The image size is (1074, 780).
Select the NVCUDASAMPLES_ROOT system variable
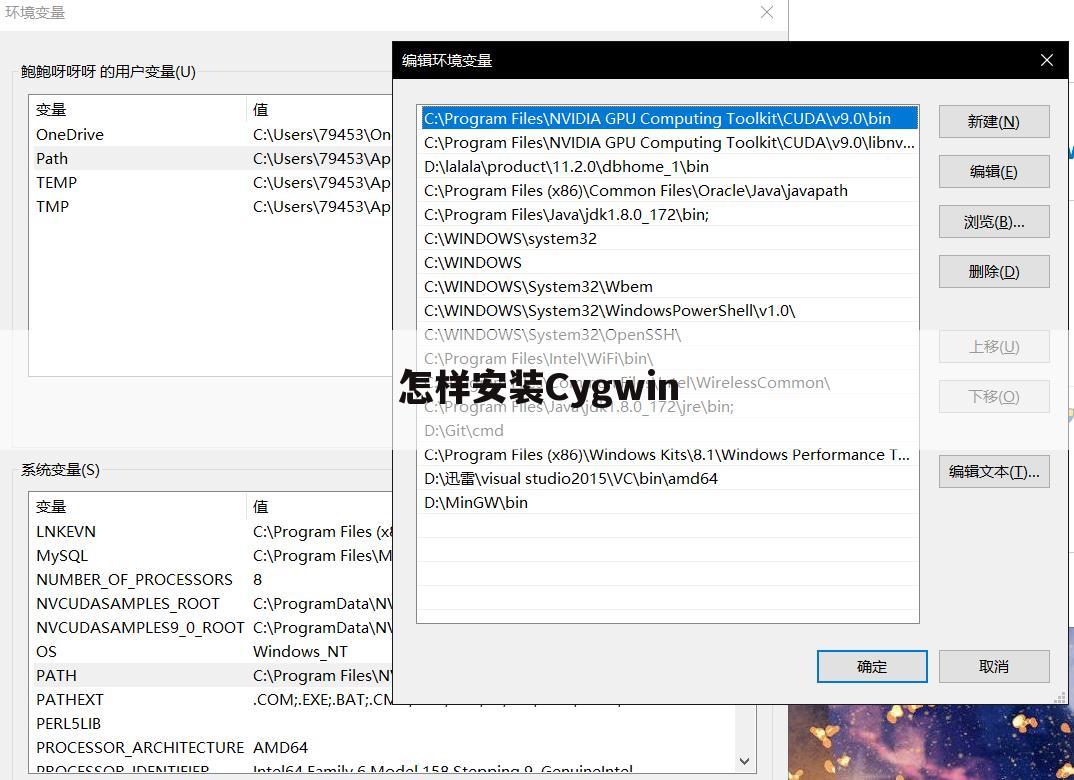point(211,603)
